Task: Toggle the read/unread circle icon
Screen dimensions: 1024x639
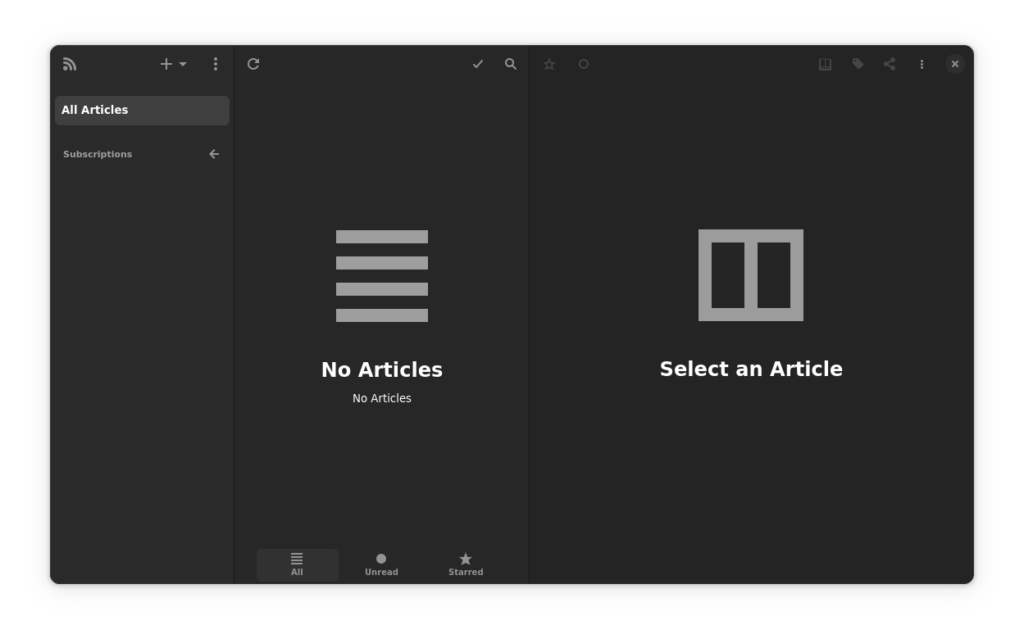Action: pyautogui.click(x=584, y=64)
